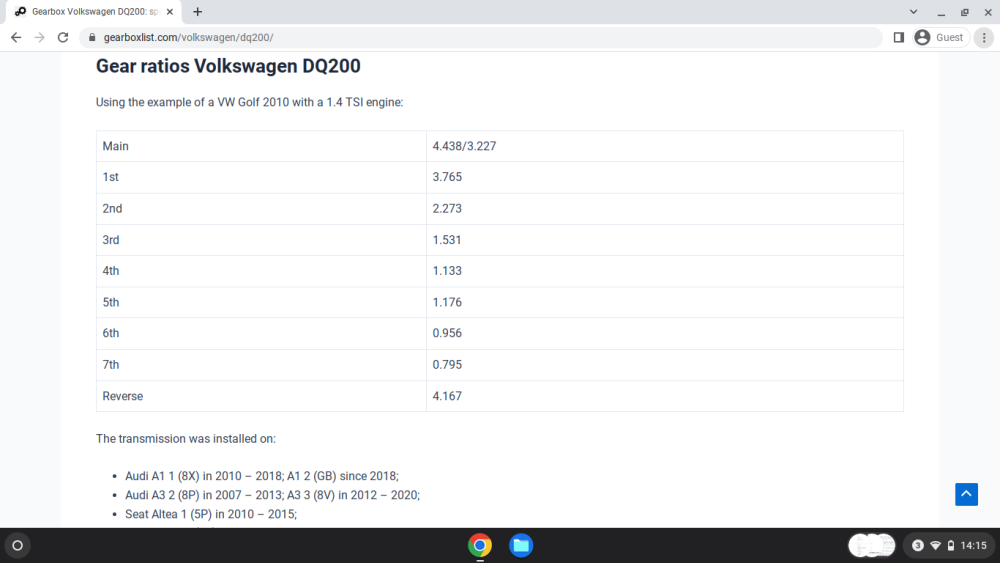Click the 'Main' row label
Screen dimensions: 1000x563
[x=115, y=146]
